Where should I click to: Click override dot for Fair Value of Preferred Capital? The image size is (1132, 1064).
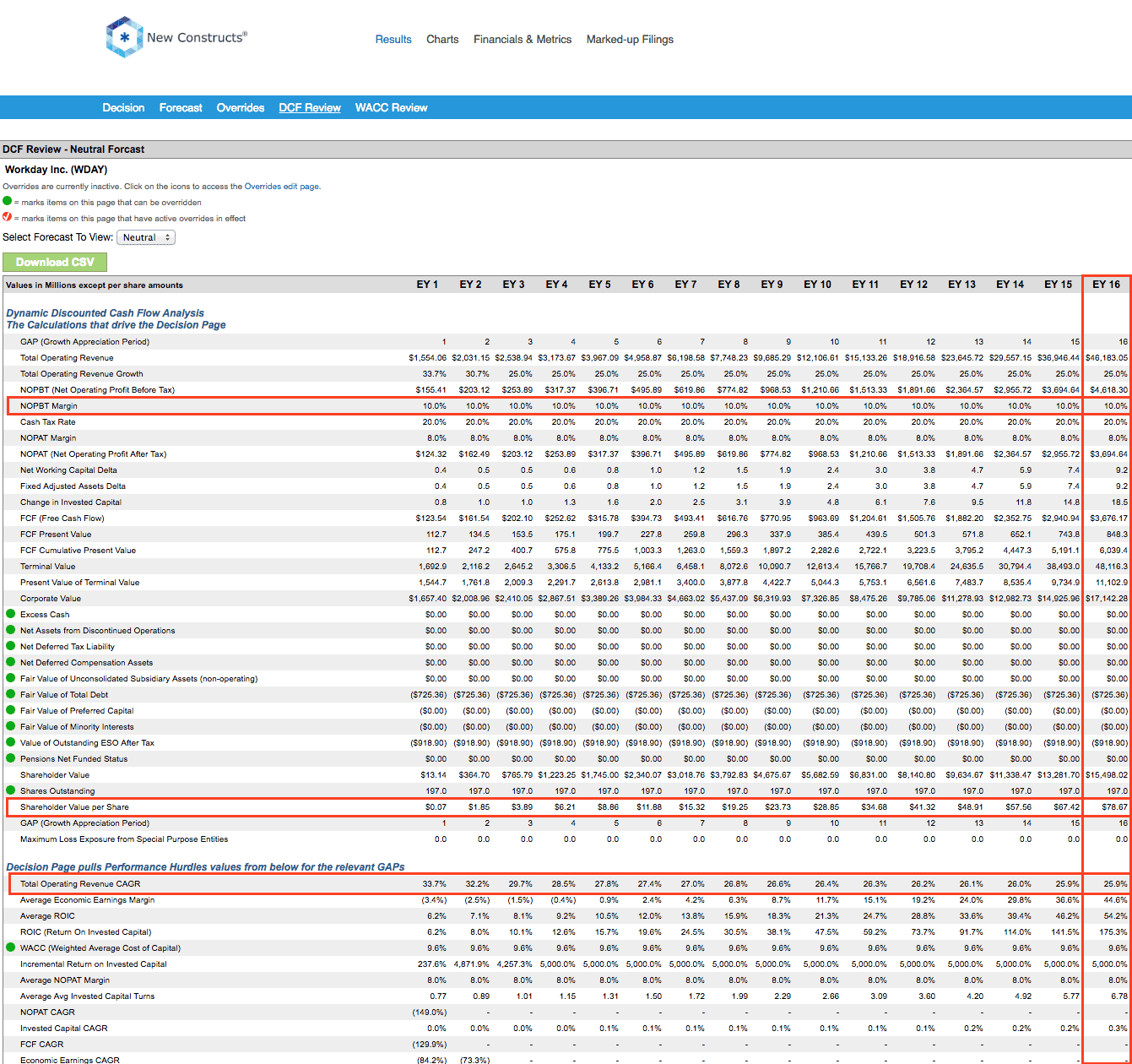tap(10, 710)
